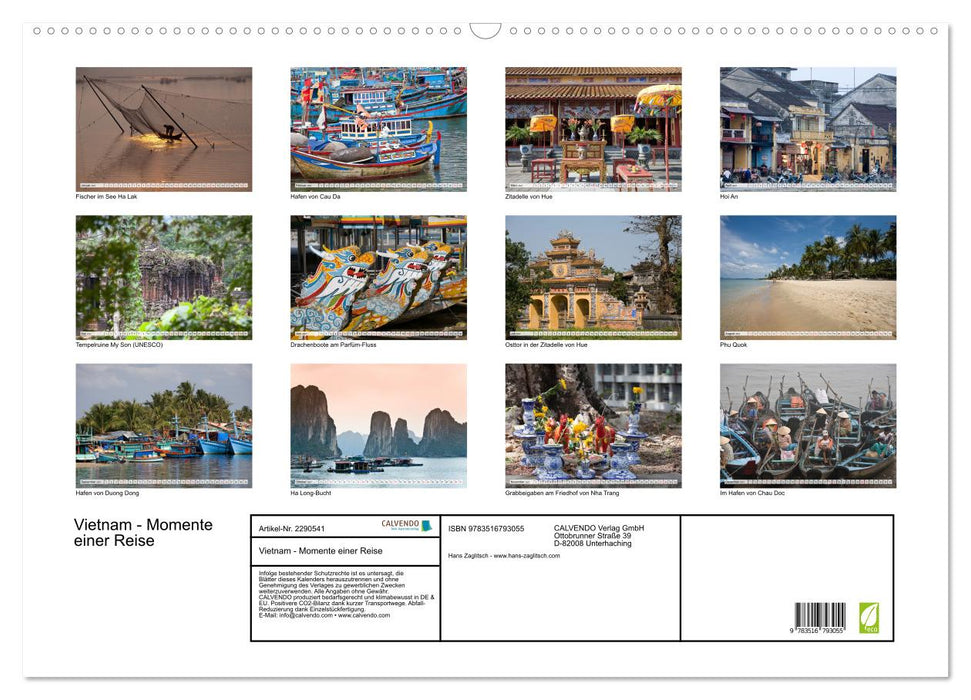Click the Hoi An street photo
Image resolution: width=971 pixels, height=700 pixels.
tap(808, 129)
